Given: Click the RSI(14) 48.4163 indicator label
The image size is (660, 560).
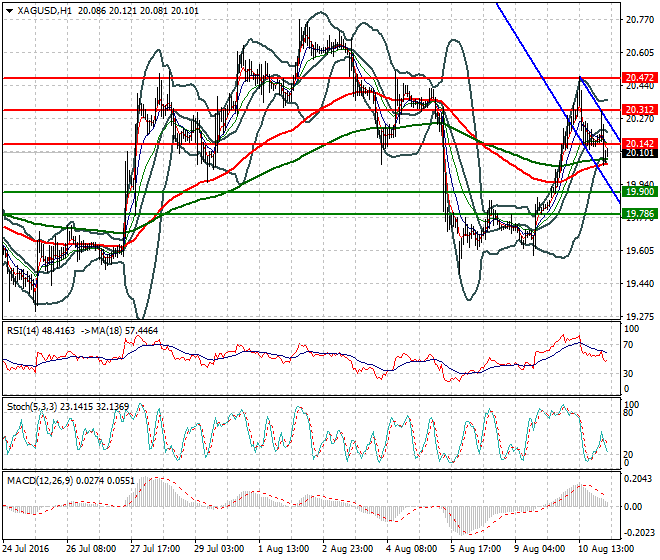Looking at the screenshot, I should click(x=41, y=331).
